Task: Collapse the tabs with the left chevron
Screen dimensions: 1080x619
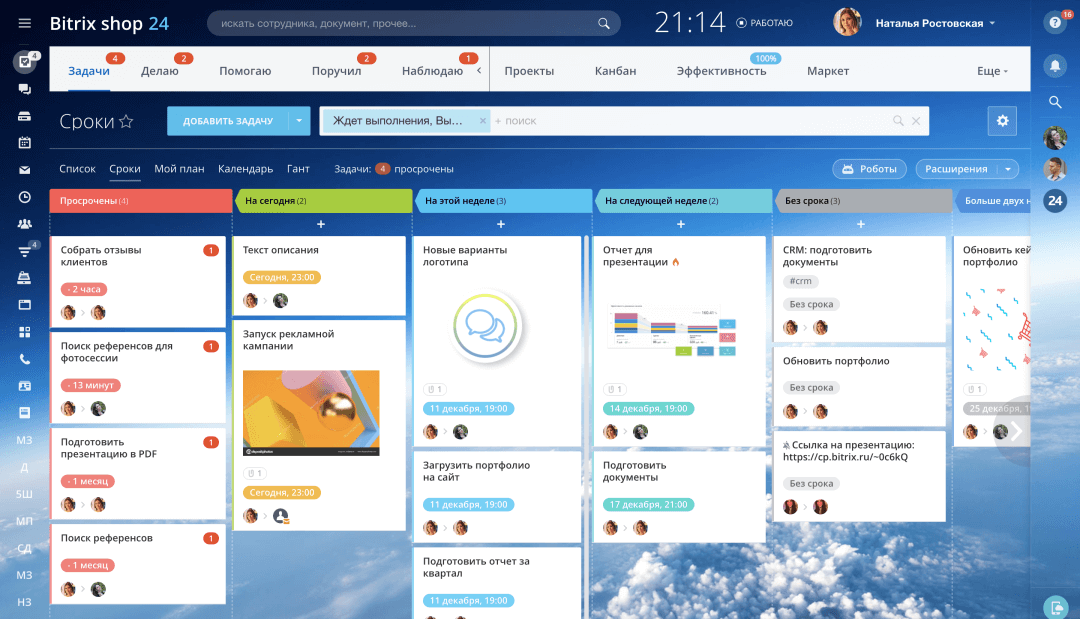Action: point(479,70)
